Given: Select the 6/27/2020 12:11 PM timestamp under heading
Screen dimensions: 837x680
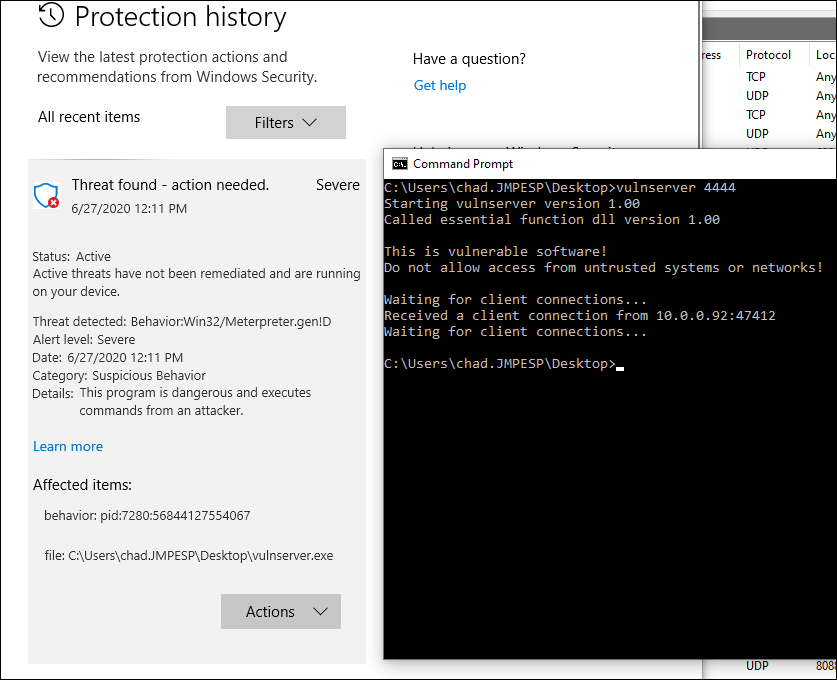Looking at the screenshot, I should [129, 209].
